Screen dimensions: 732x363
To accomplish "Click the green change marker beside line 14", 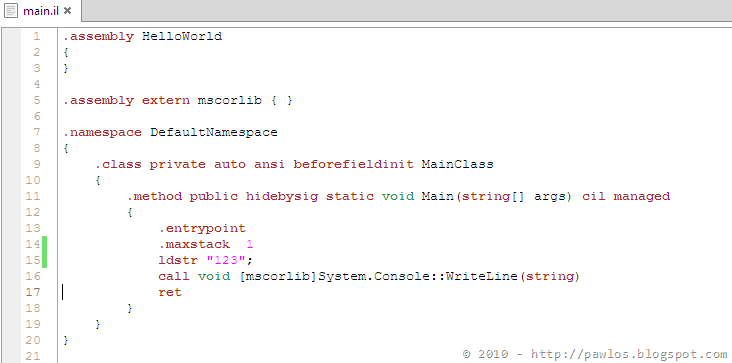I will coord(44,244).
